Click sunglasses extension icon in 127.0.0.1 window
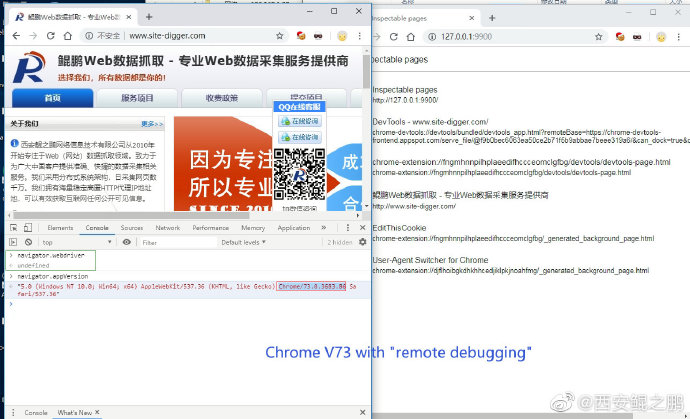 (637, 37)
